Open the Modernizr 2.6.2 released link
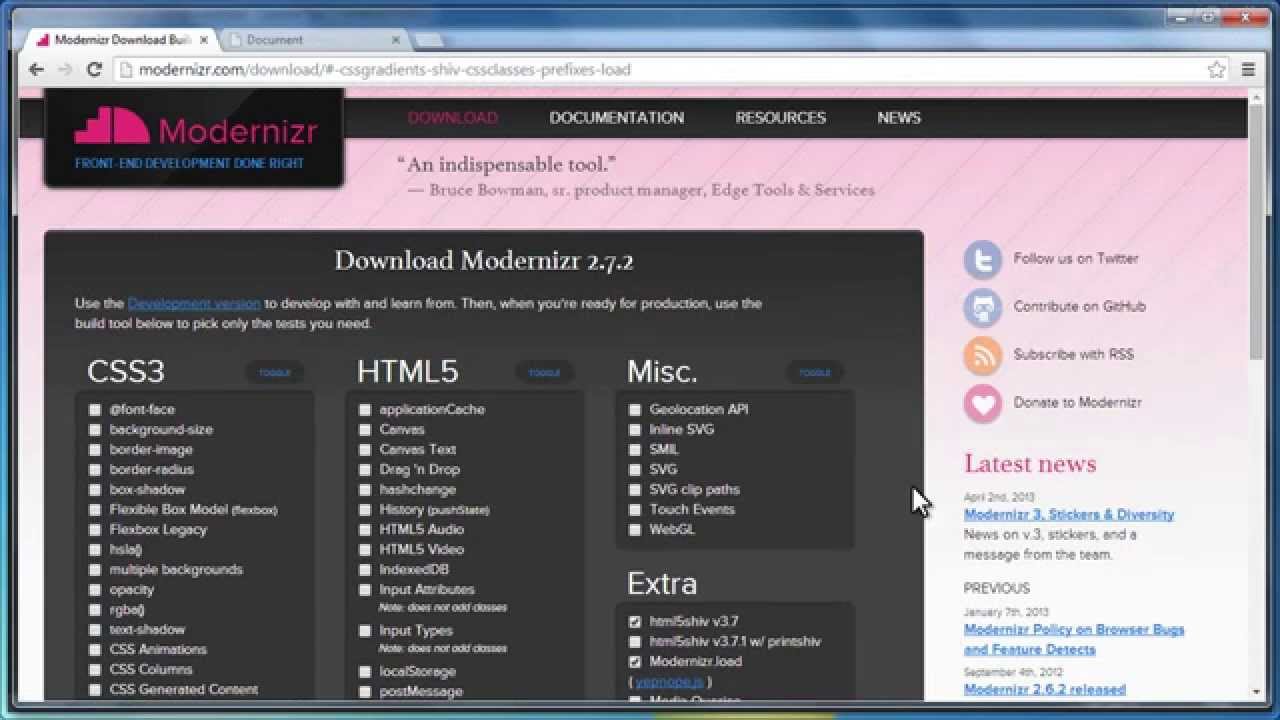1280x720 pixels. click(x=1045, y=690)
